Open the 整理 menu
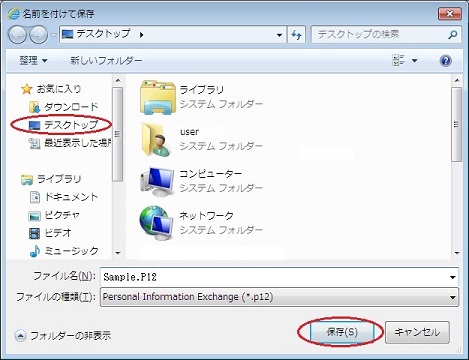469x360 pixels. click(x=33, y=61)
